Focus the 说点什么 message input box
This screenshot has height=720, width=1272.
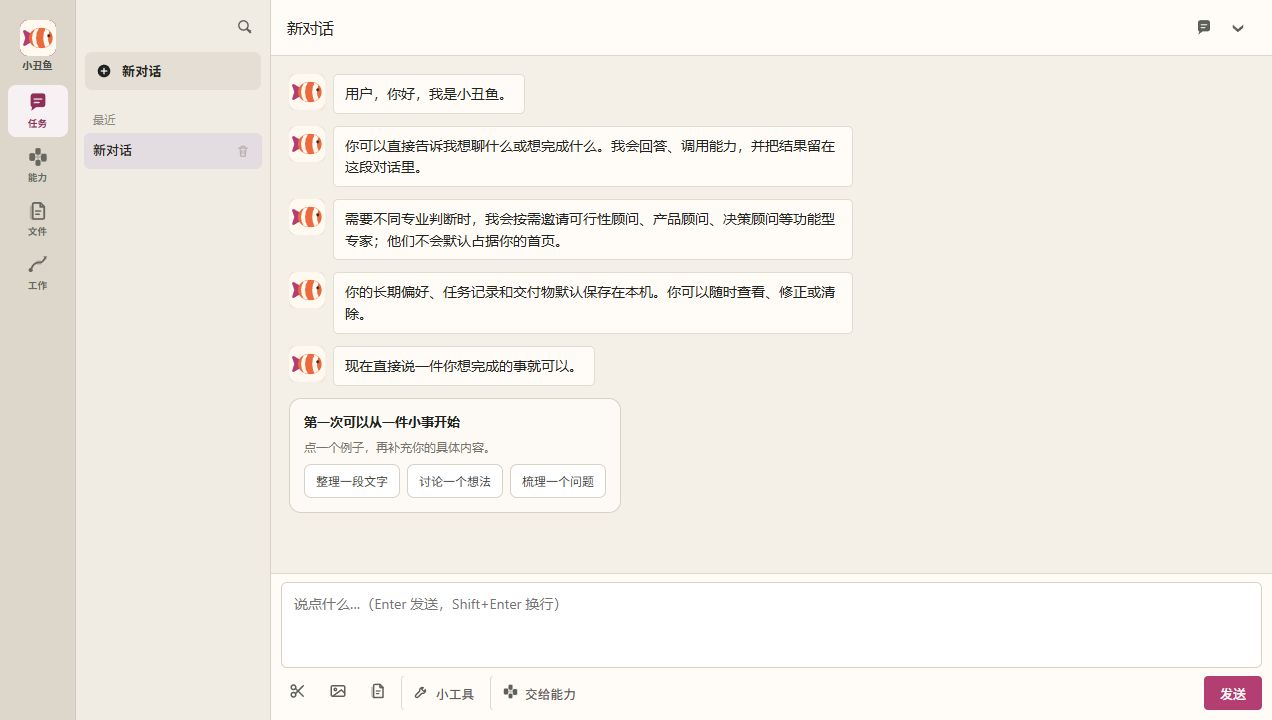click(x=771, y=625)
